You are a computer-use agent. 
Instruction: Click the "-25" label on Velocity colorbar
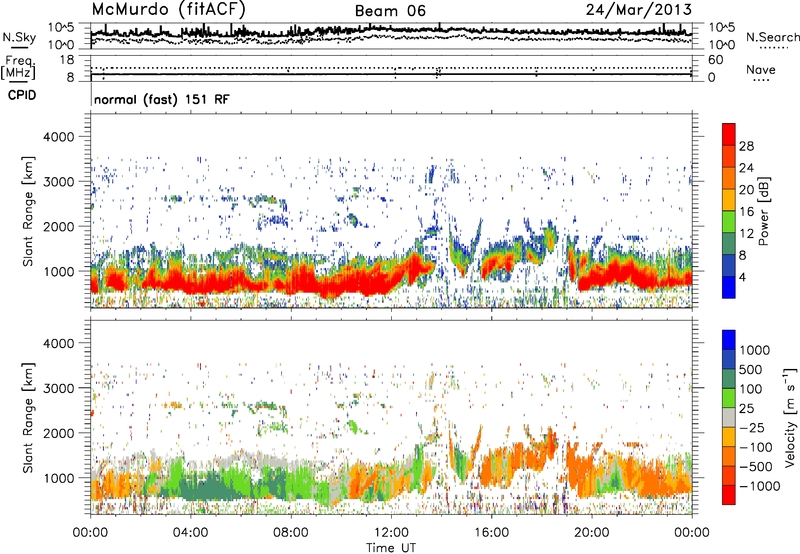tap(752, 428)
